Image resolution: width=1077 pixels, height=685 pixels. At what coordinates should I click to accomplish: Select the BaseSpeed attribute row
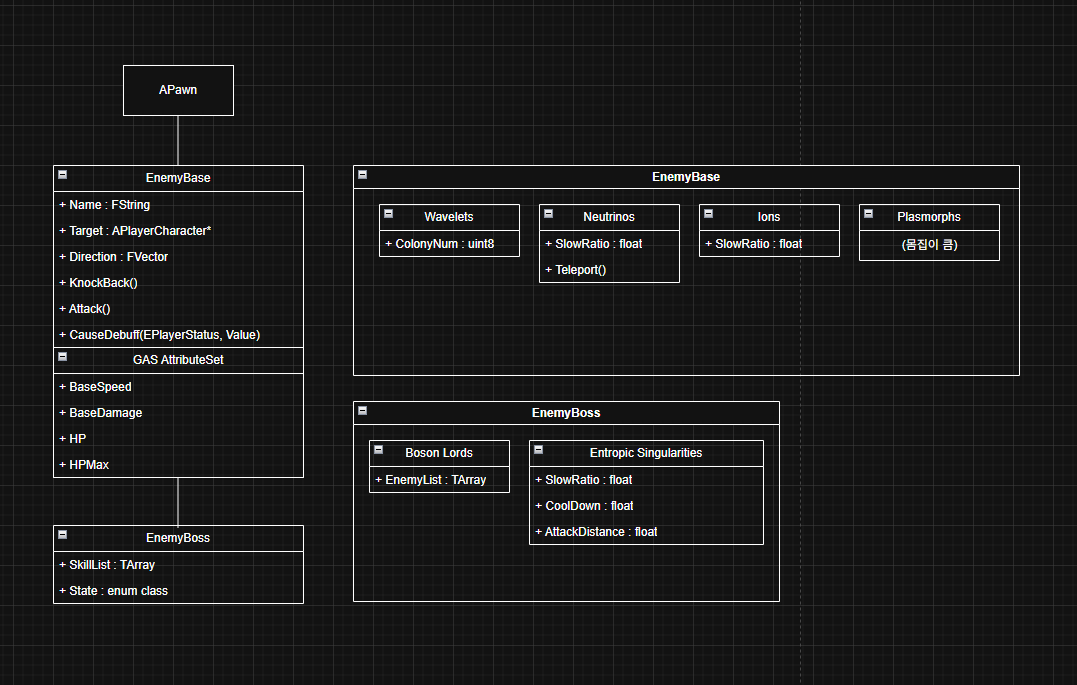point(179,387)
